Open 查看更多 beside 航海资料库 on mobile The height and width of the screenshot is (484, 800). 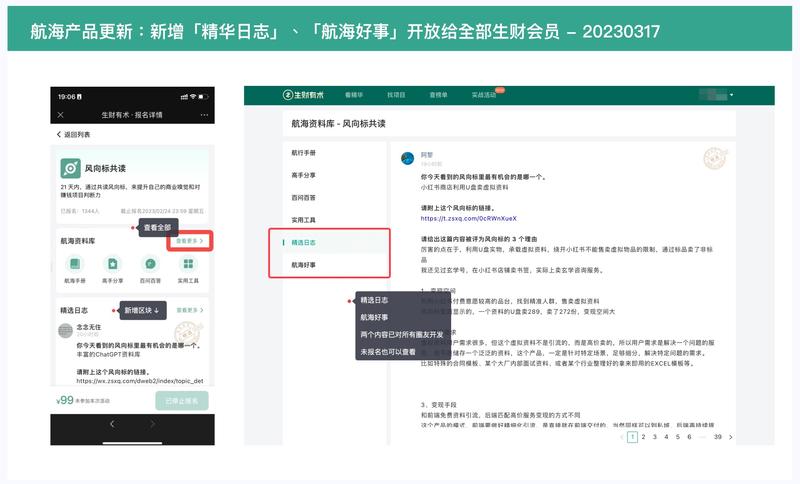pyautogui.click(x=190, y=241)
